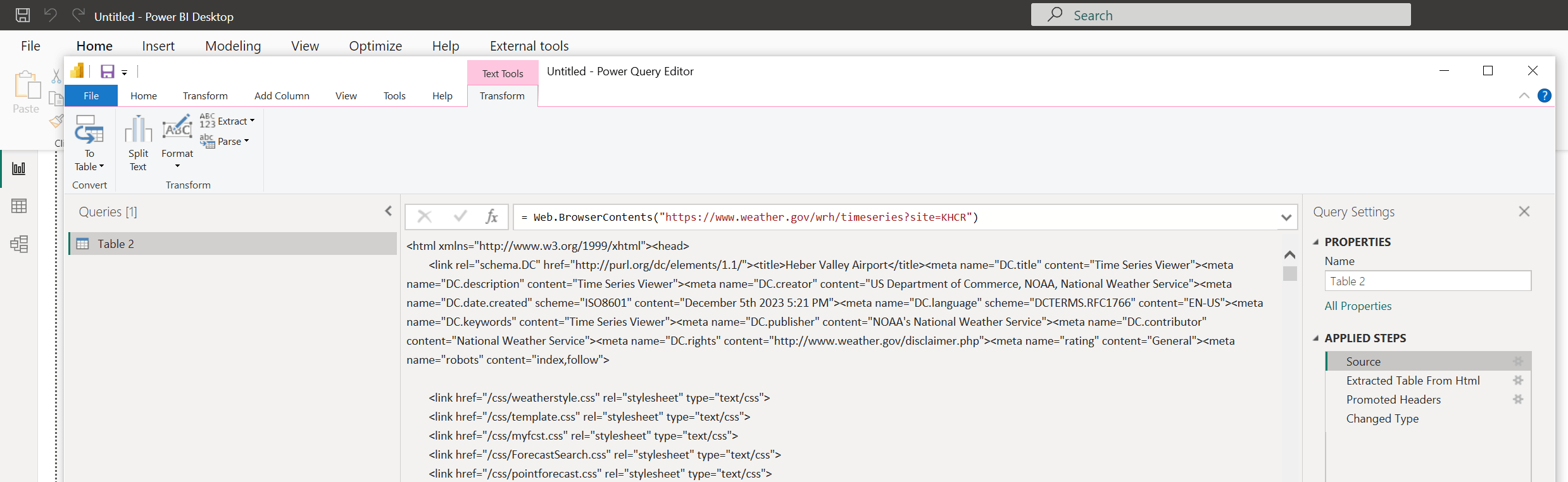Cancel the formula edit with X icon

(x=425, y=217)
